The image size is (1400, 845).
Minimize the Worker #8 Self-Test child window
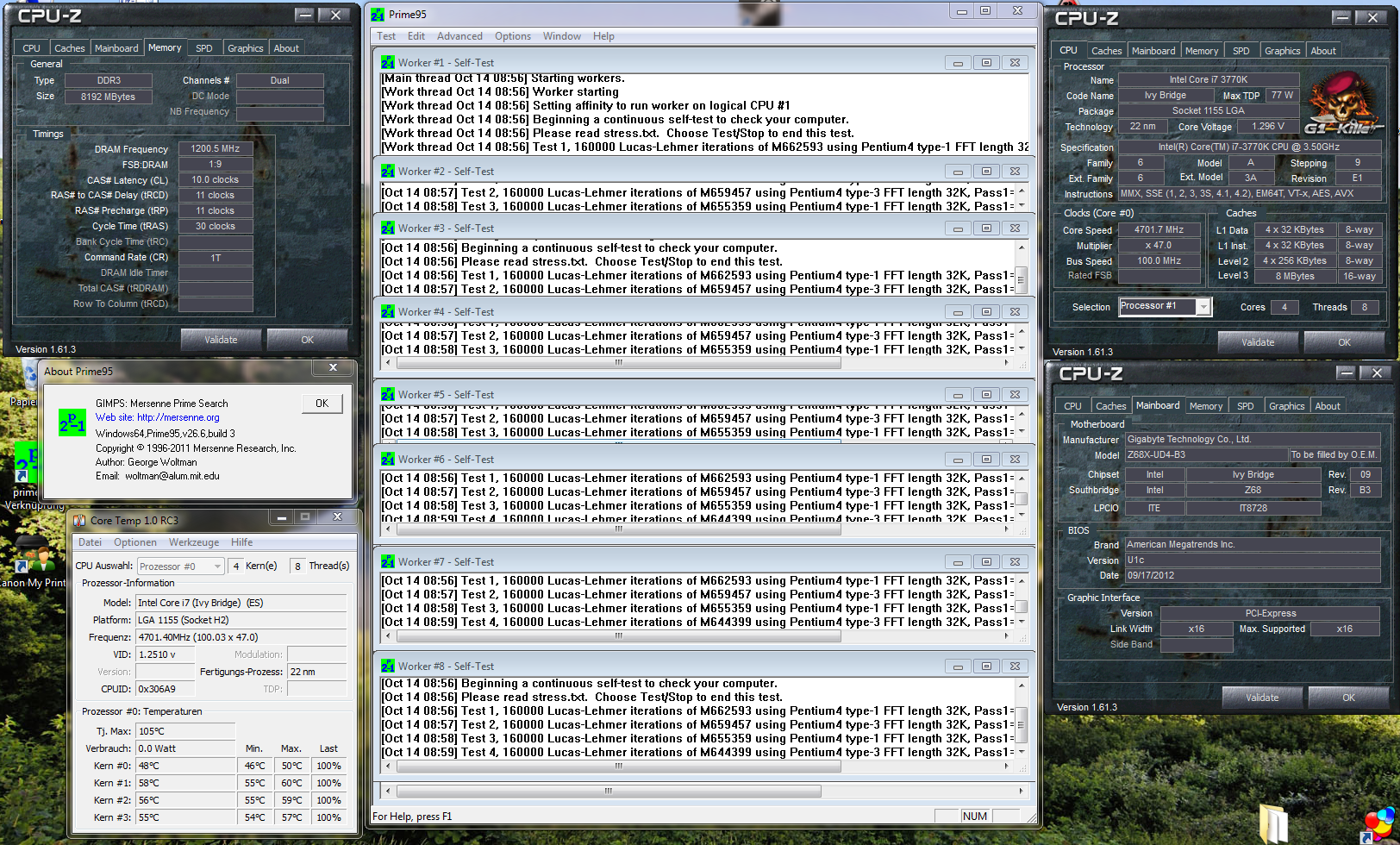[958, 667]
